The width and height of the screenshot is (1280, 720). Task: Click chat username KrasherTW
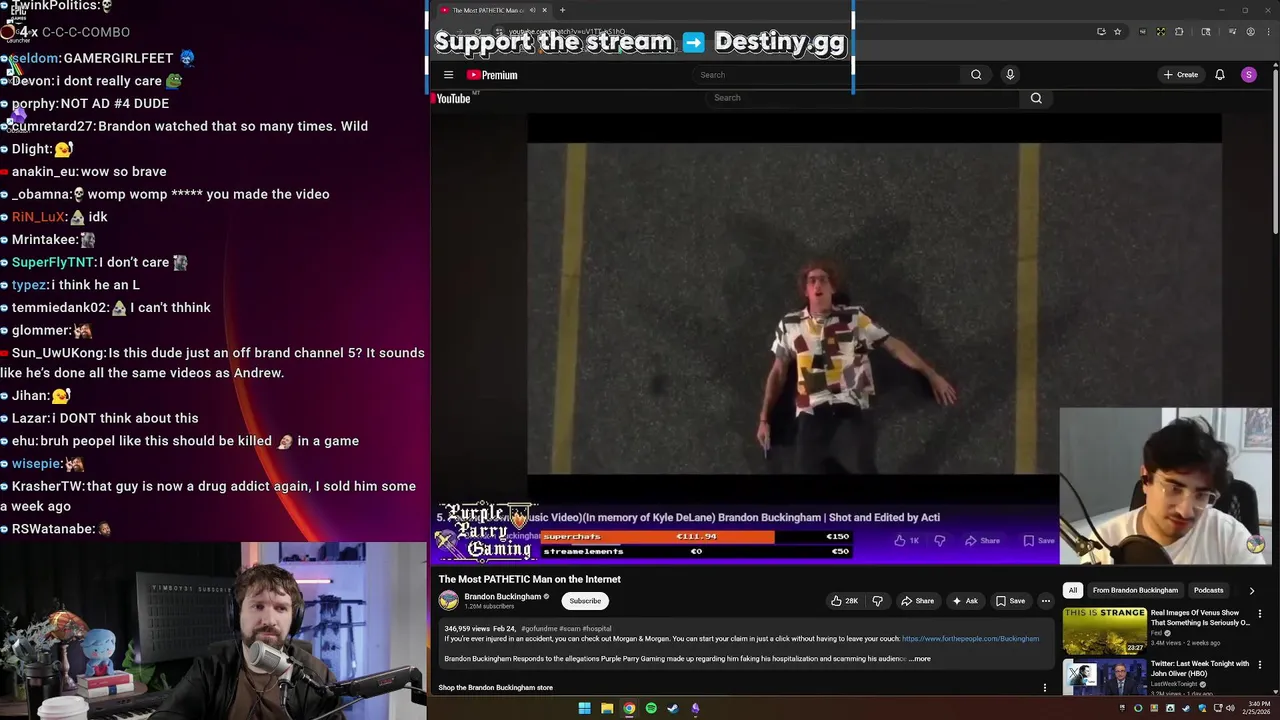pos(47,486)
